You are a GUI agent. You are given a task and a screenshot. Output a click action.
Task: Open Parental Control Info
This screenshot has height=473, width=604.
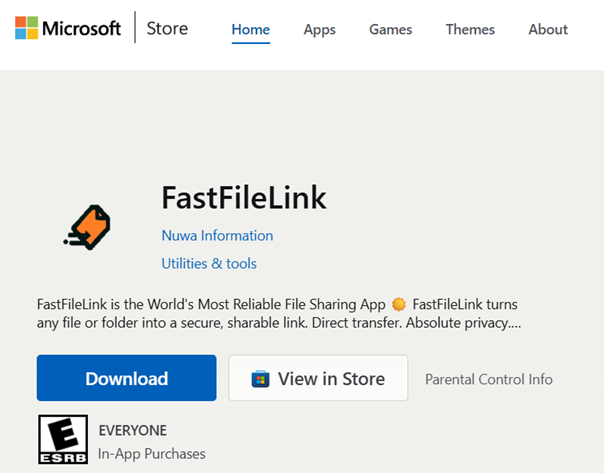489,379
